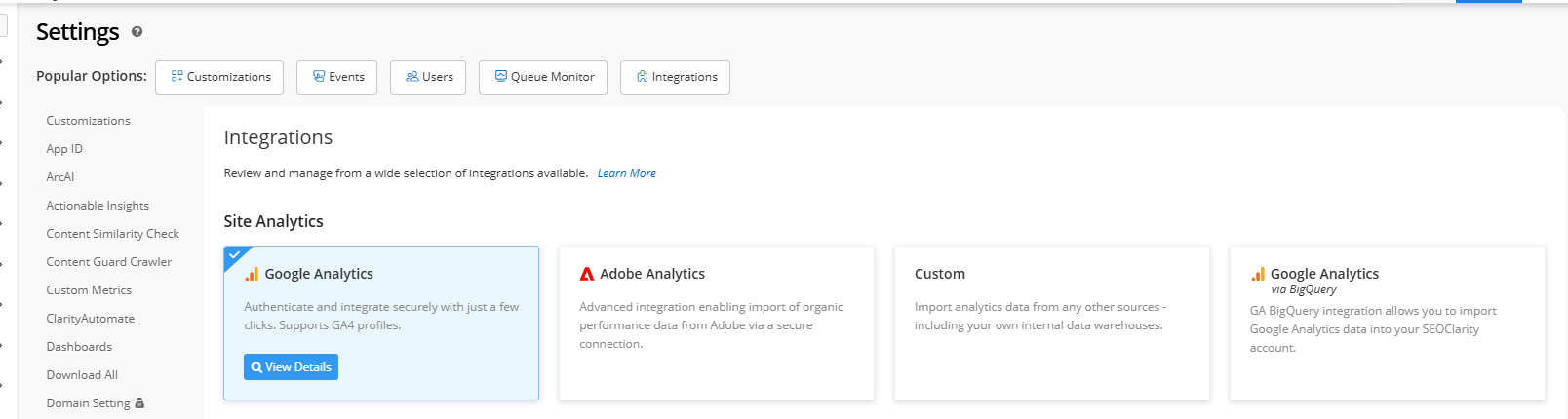Open Customizations from Popular Options
This screenshot has height=419, width=1568.
point(219,77)
